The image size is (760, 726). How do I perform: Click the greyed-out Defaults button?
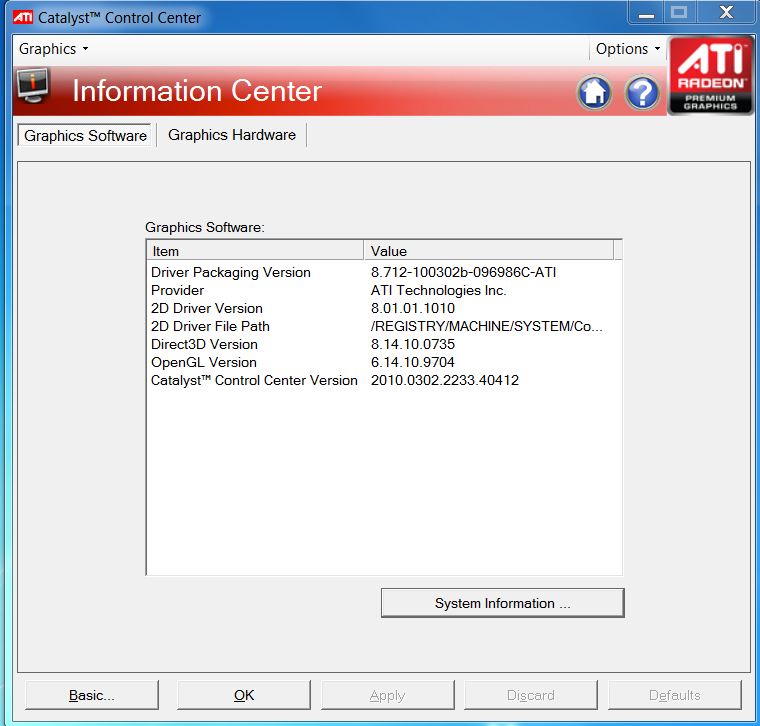[675, 695]
